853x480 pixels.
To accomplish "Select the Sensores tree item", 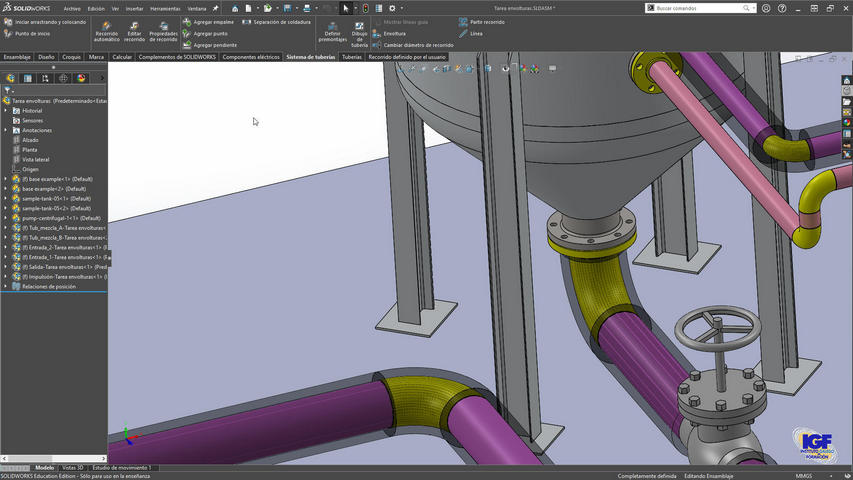I will point(32,120).
